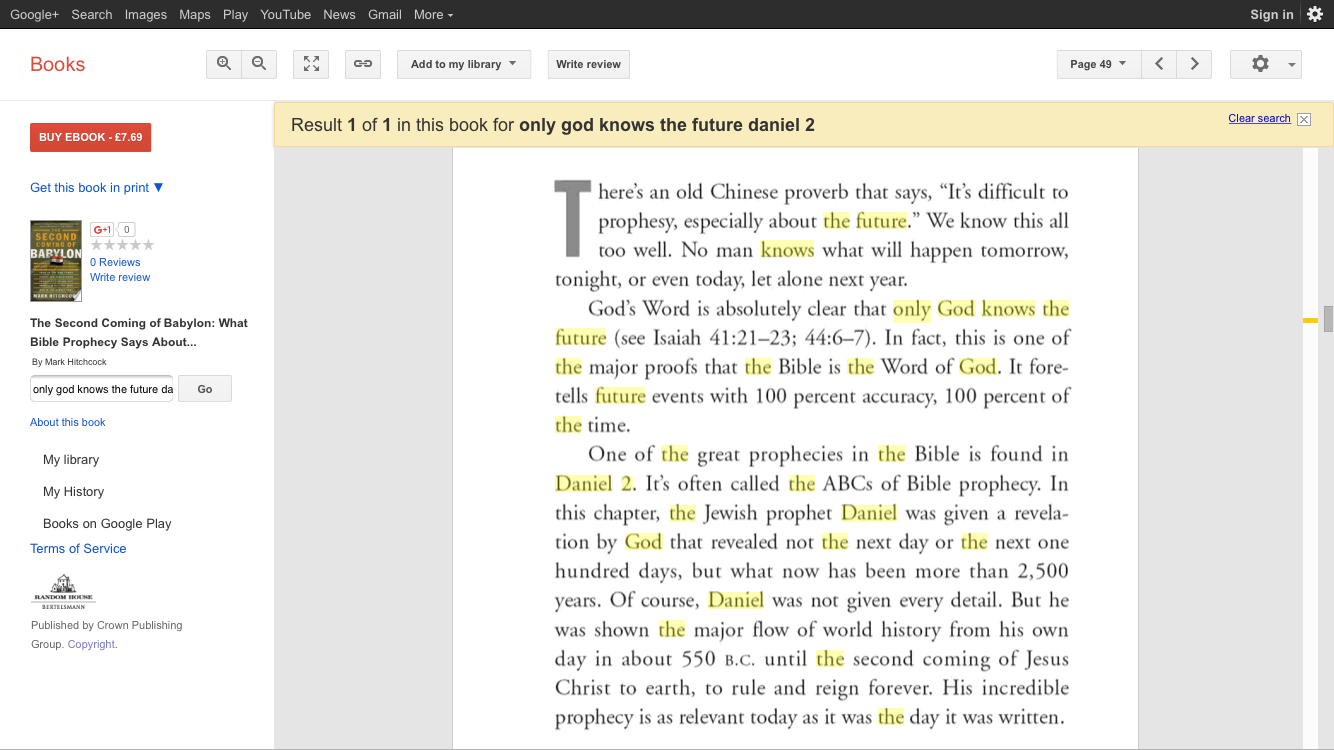Open Search in the top bar
Screen dimensions: 1334x750
pos(92,14)
